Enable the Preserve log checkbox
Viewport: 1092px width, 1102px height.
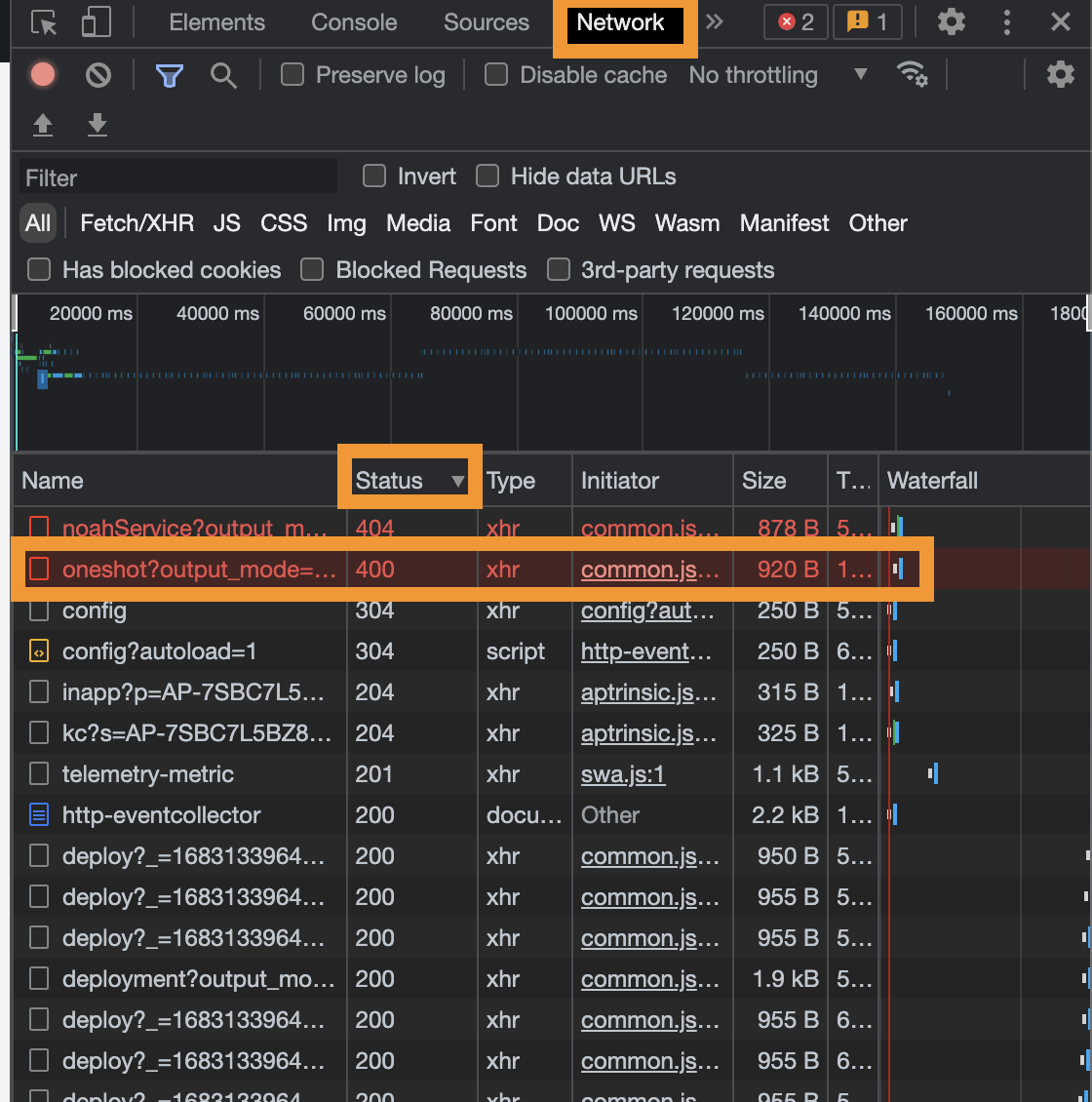coord(292,75)
